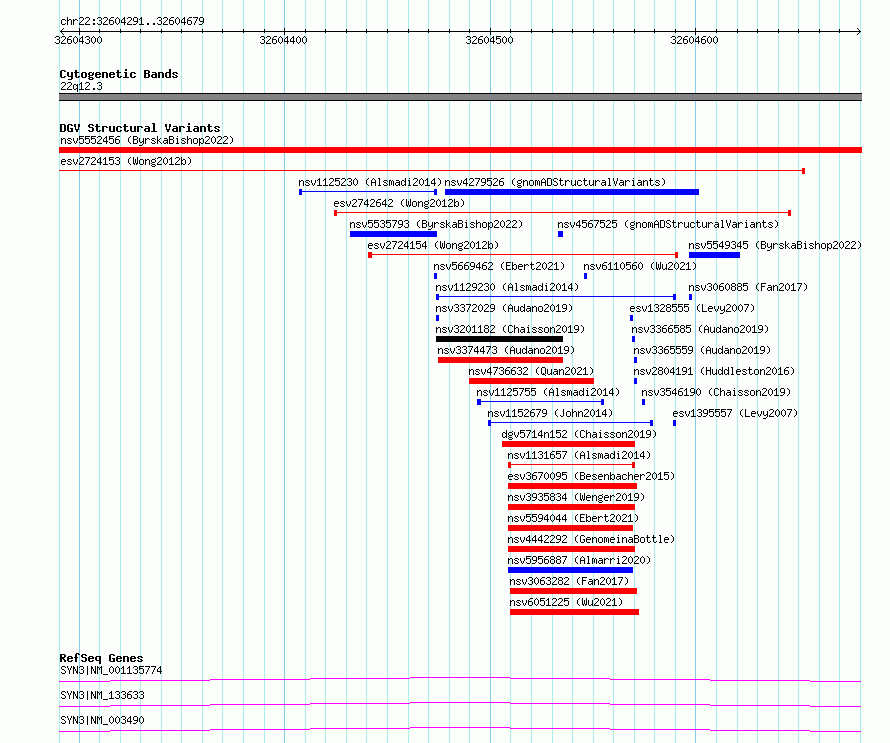This screenshot has width=890, height=743.
Task: Click nsv4567525 (gnomADStructuralVariants) label
Action: (x=668, y=224)
